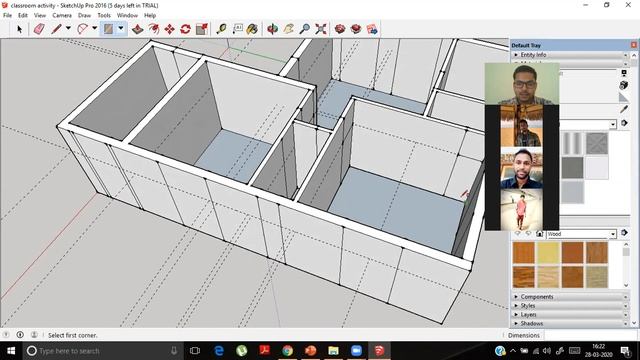Open the Window menu
The width and height of the screenshot is (640, 360).
pyautogui.click(x=127, y=15)
